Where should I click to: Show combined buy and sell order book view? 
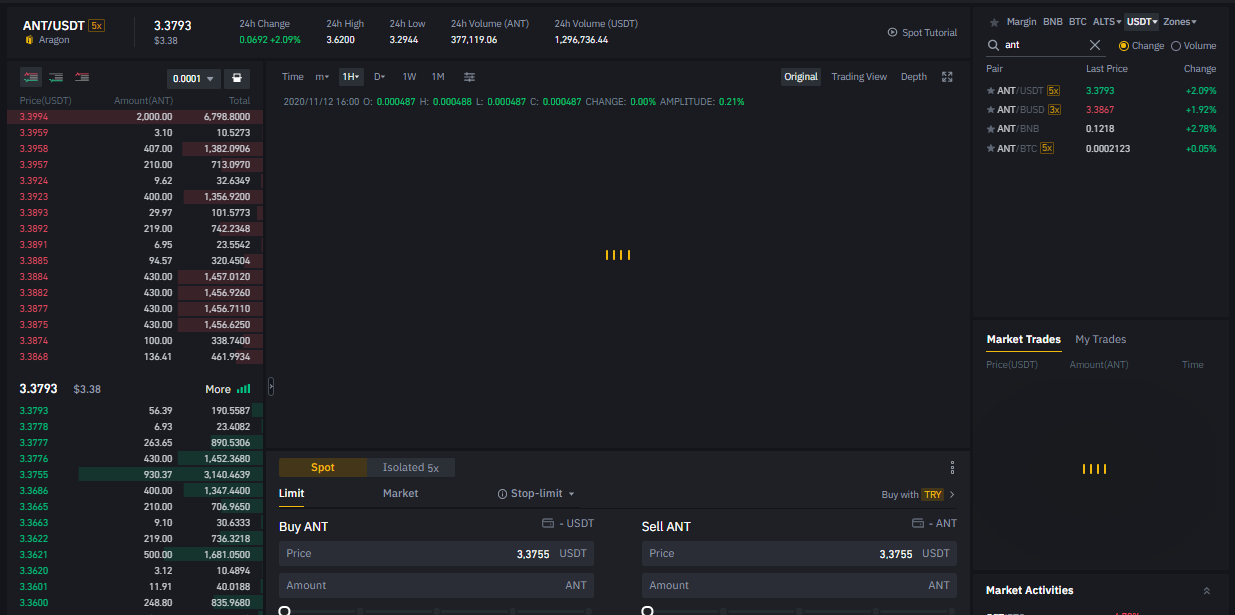pos(31,77)
